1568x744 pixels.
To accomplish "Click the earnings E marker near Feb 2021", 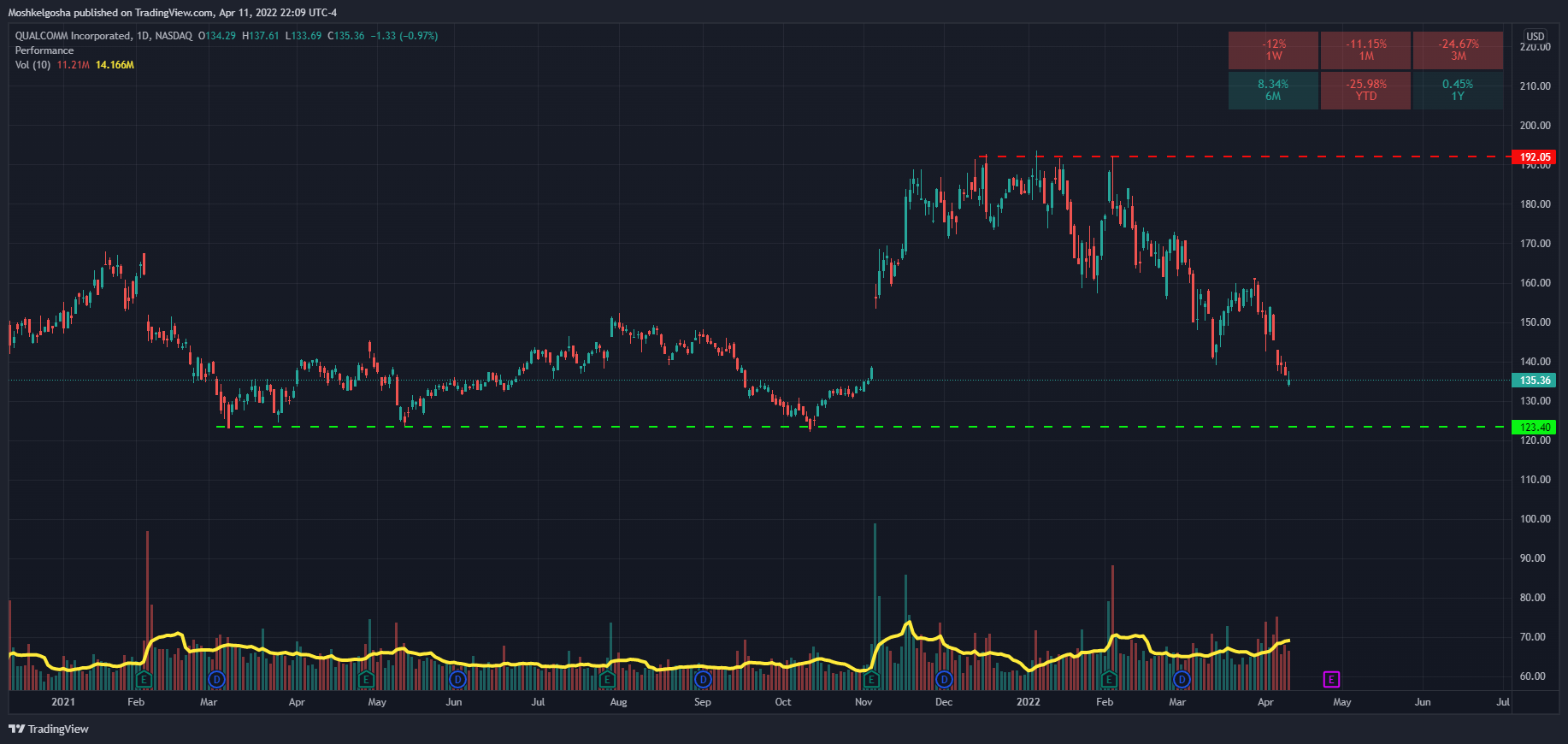I will click(144, 680).
